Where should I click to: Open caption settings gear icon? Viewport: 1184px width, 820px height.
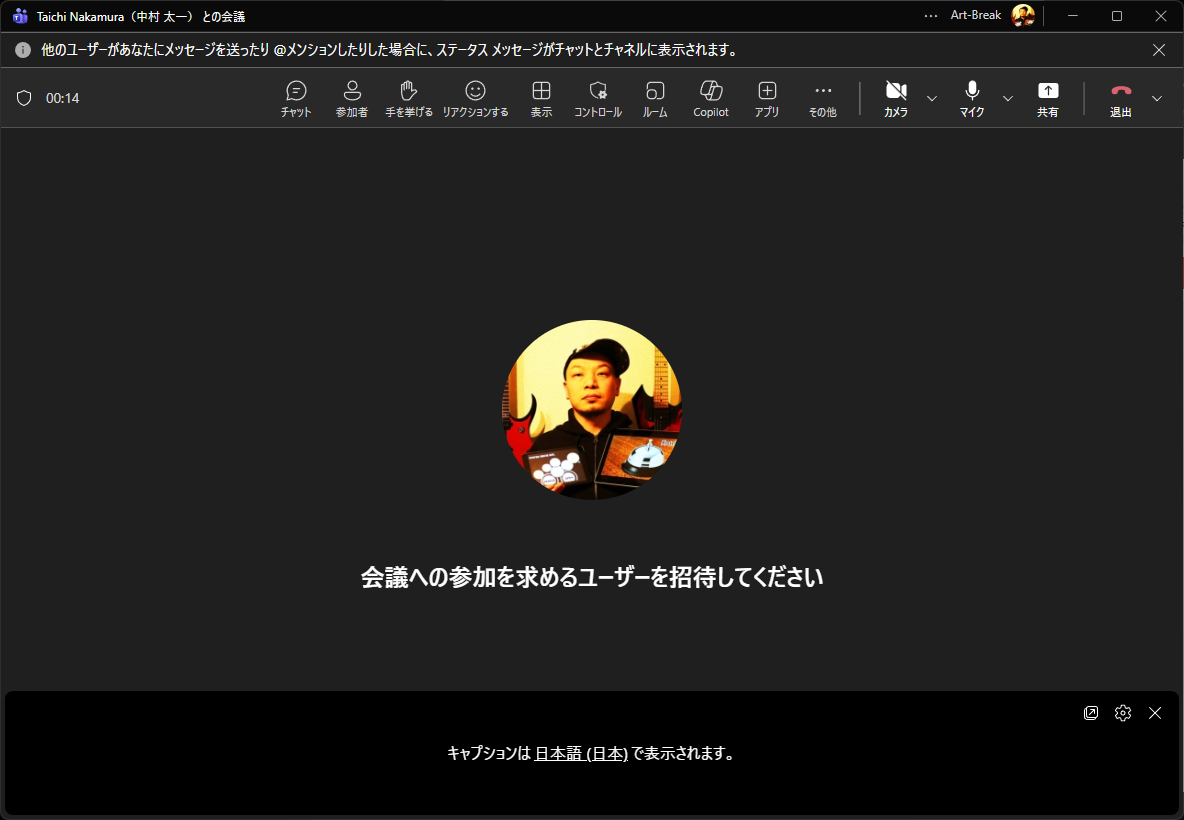coord(1123,713)
